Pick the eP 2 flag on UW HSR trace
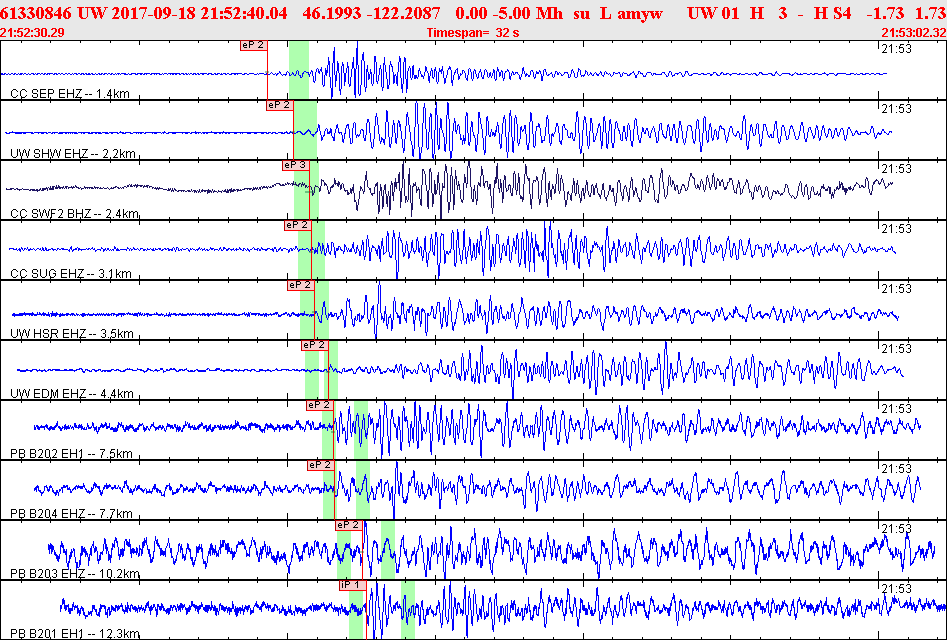The width and height of the screenshot is (947, 640). (301, 285)
